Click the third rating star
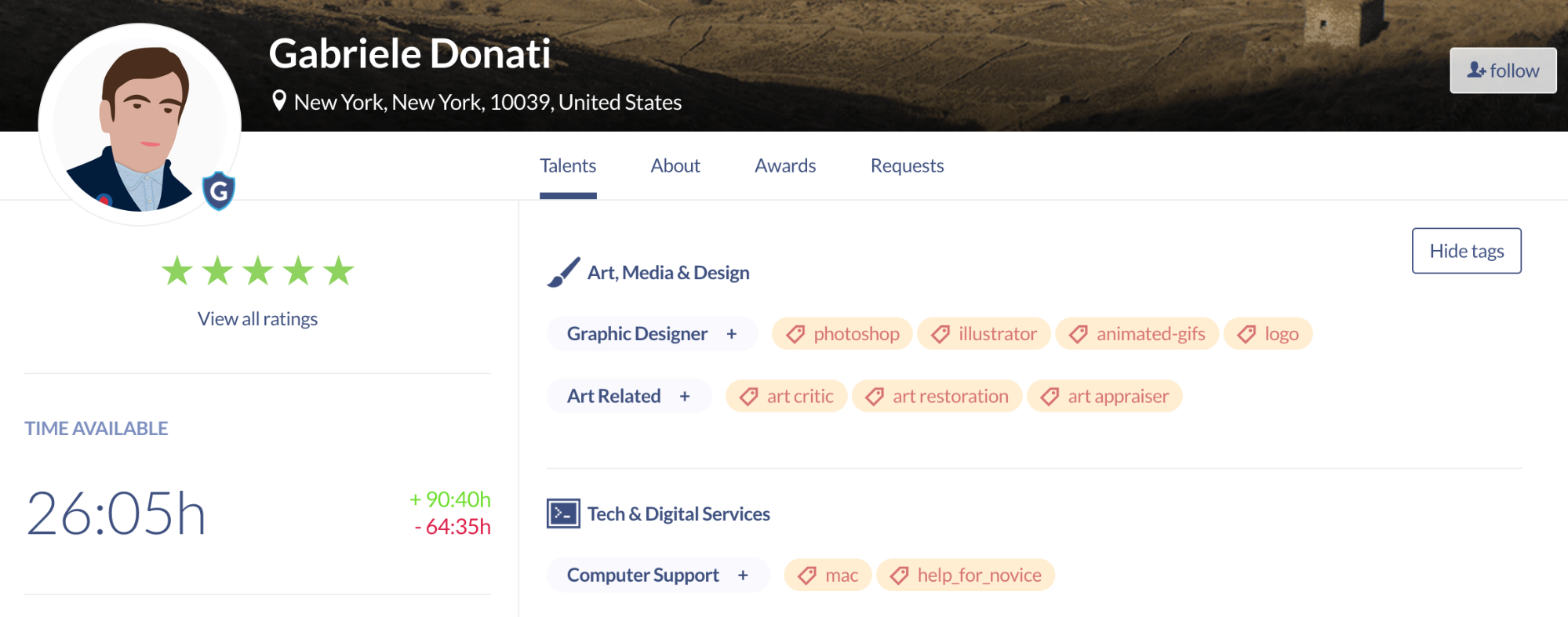The width and height of the screenshot is (1568, 617). tap(258, 271)
